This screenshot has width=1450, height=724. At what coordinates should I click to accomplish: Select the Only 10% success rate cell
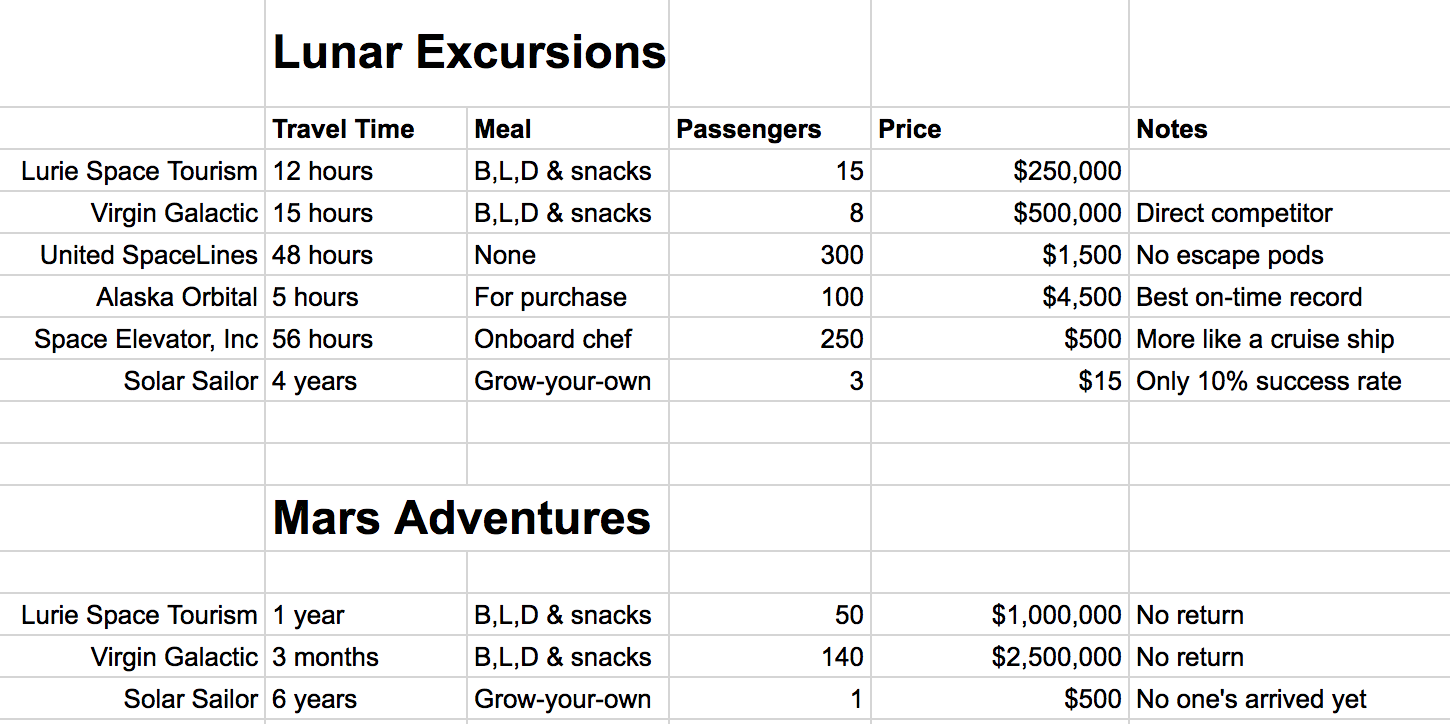tap(1290, 381)
